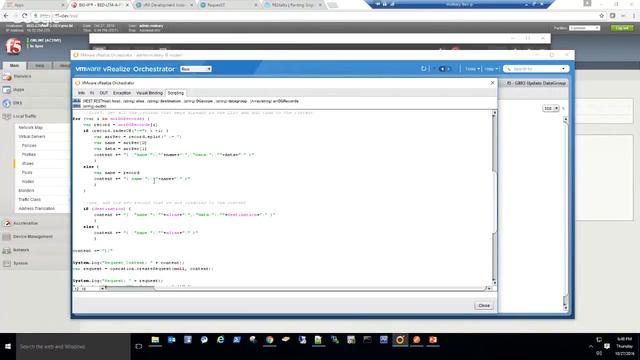This screenshot has width=640, height=360.
Task: Open Policies in the F5 menu
Action: pos(29,145)
